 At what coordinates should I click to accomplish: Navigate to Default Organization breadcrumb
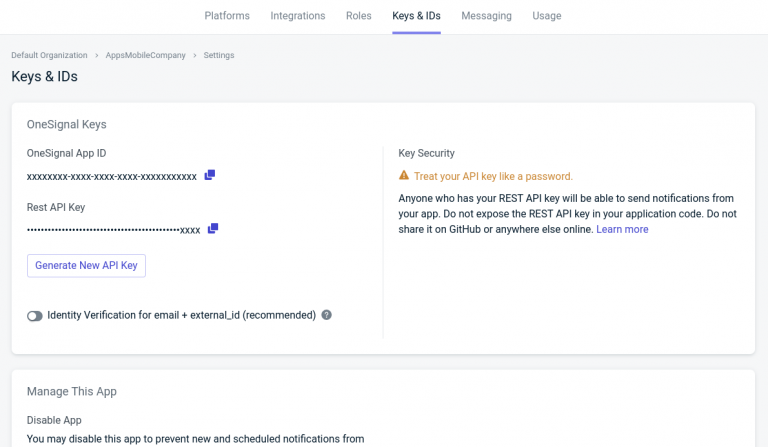(49, 55)
